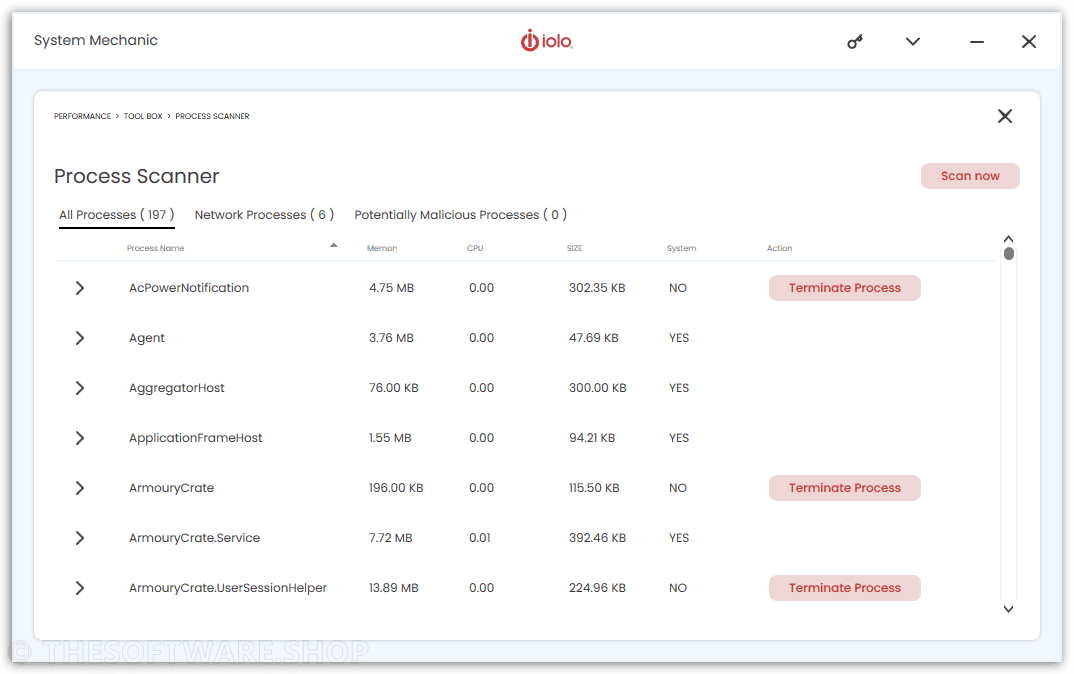Terminate the ArmouryCrate process

845,488
